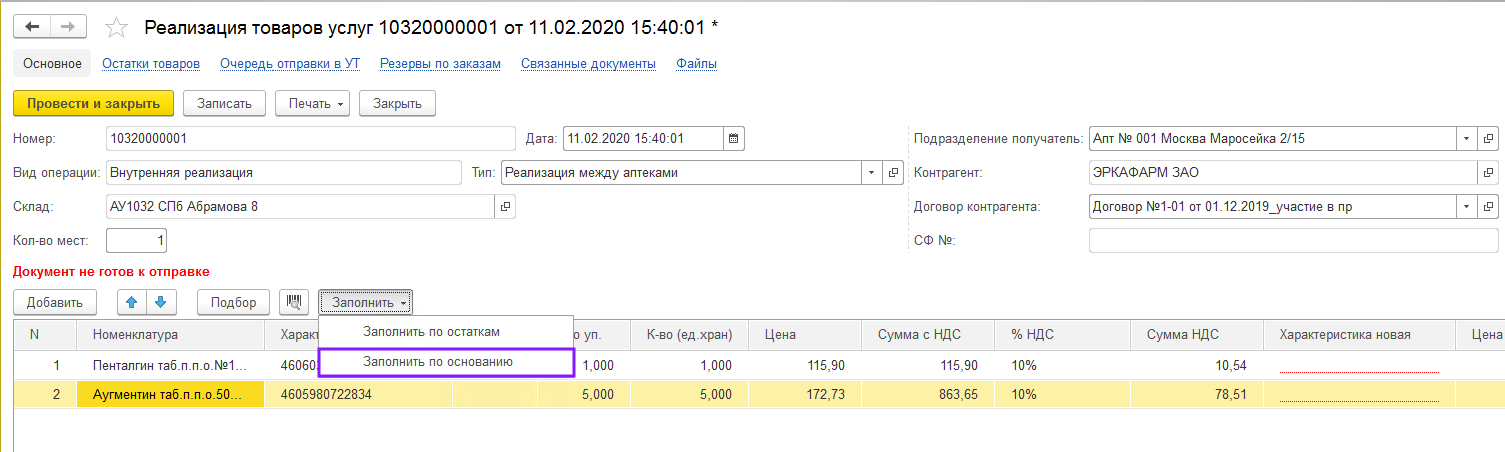The width and height of the screenshot is (1505, 452).
Task: Move row down with blue down arrow
Action: click(x=161, y=302)
